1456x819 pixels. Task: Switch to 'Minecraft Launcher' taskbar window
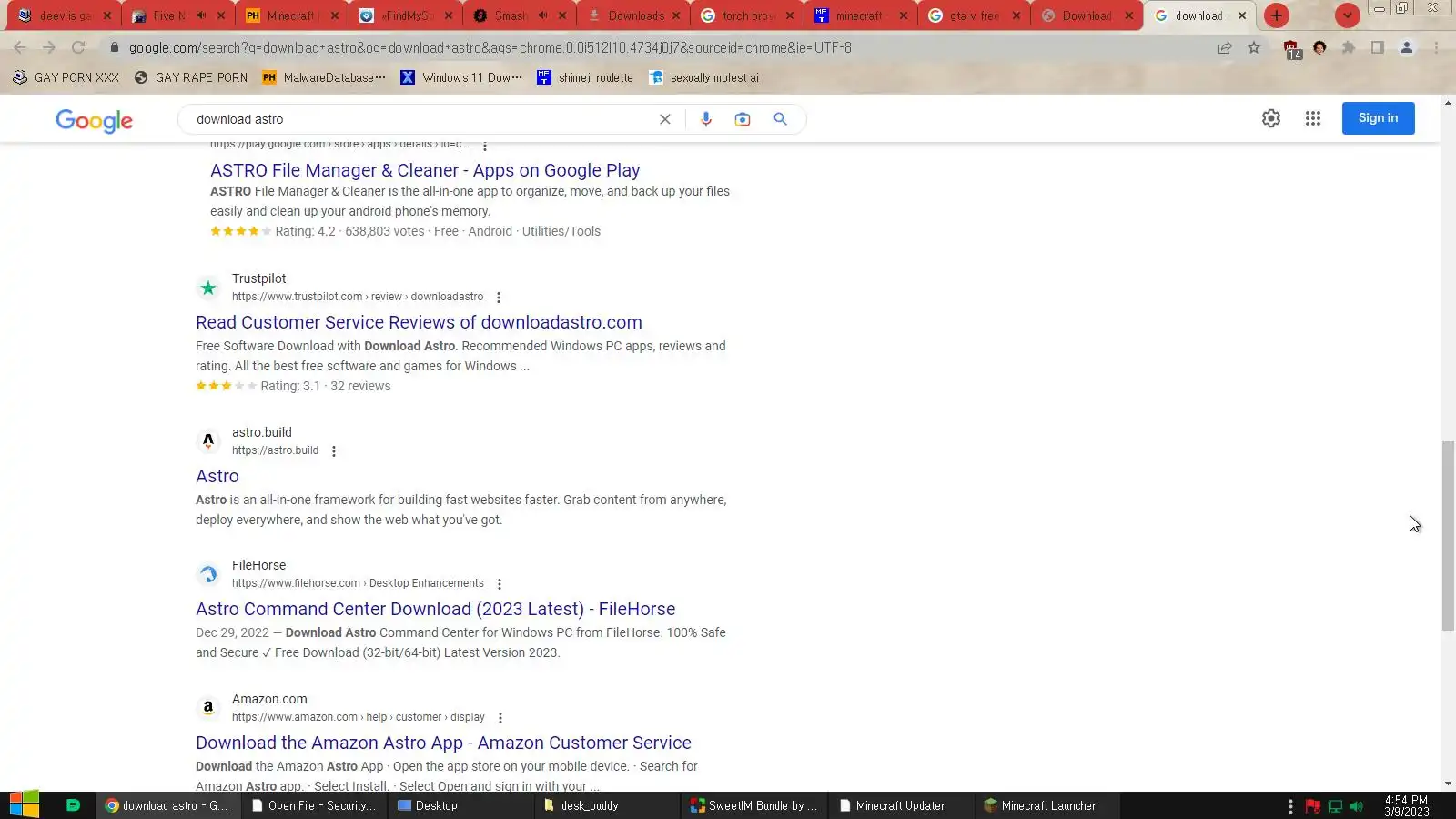pos(1046,805)
